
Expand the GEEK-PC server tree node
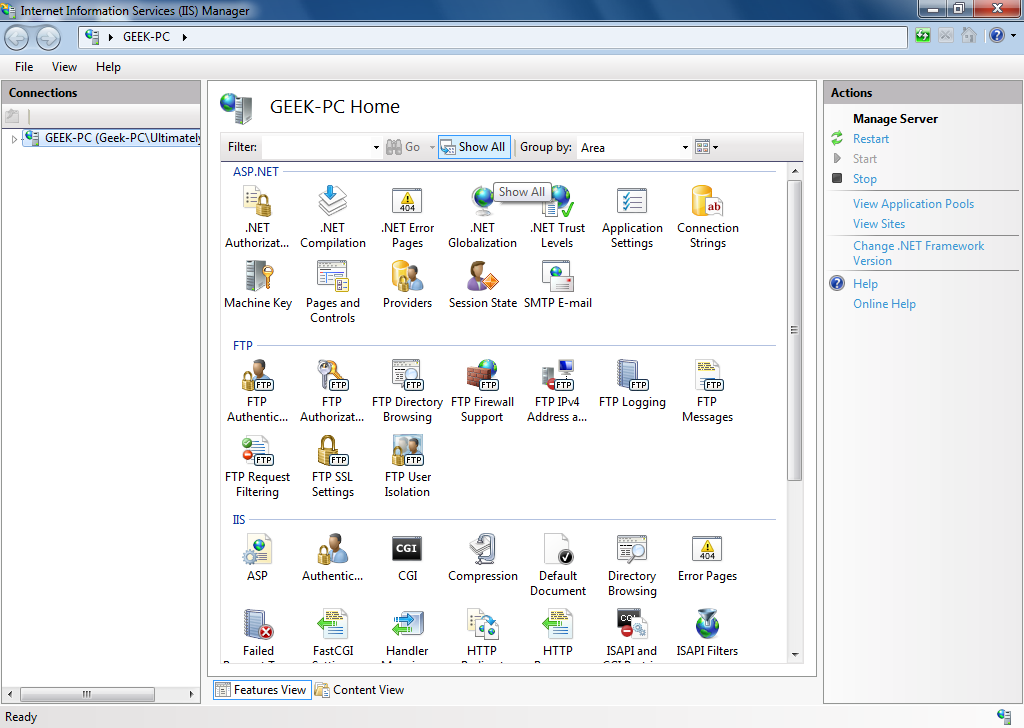(x=14, y=139)
